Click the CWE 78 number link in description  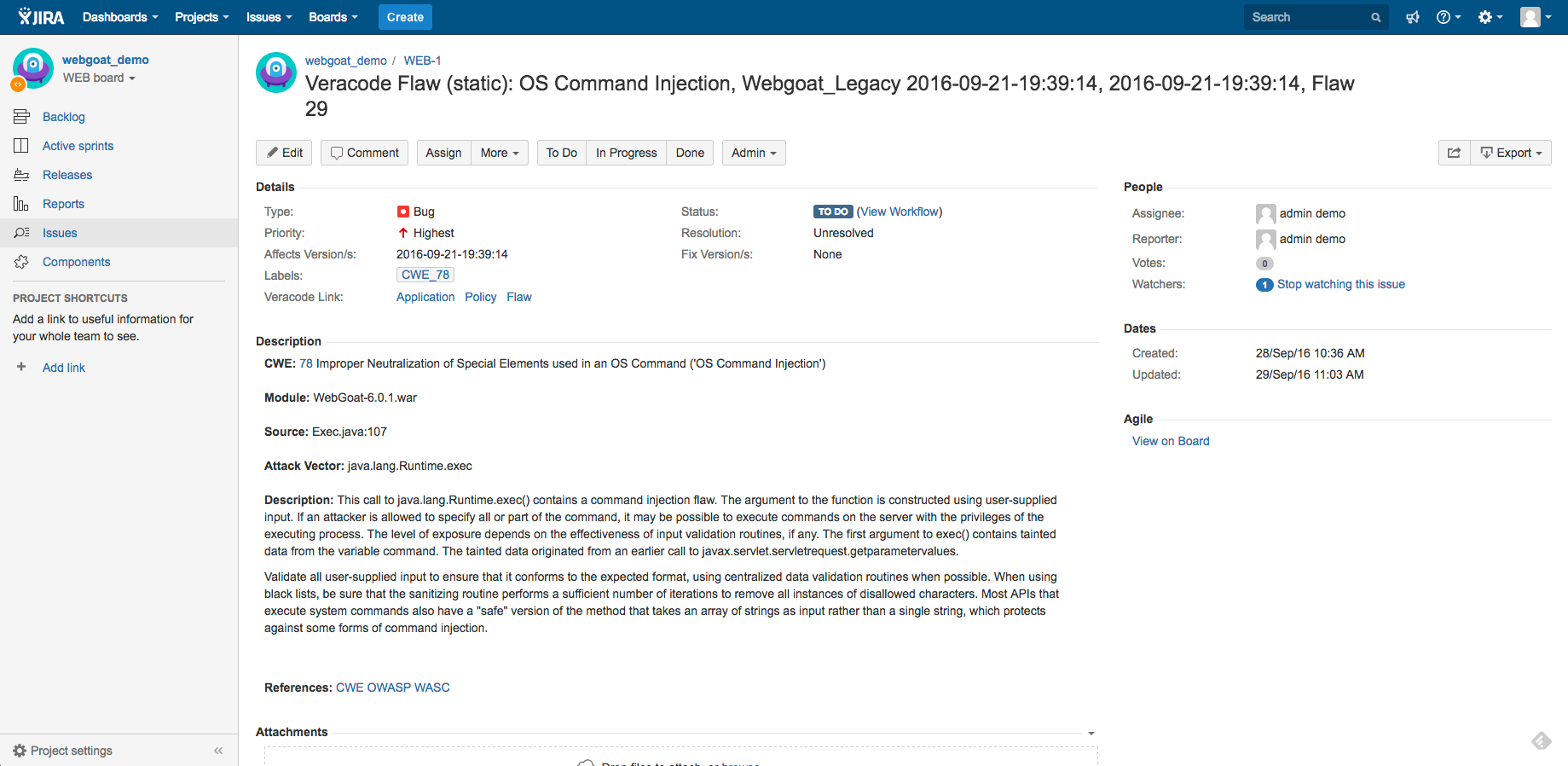(306, 363)
